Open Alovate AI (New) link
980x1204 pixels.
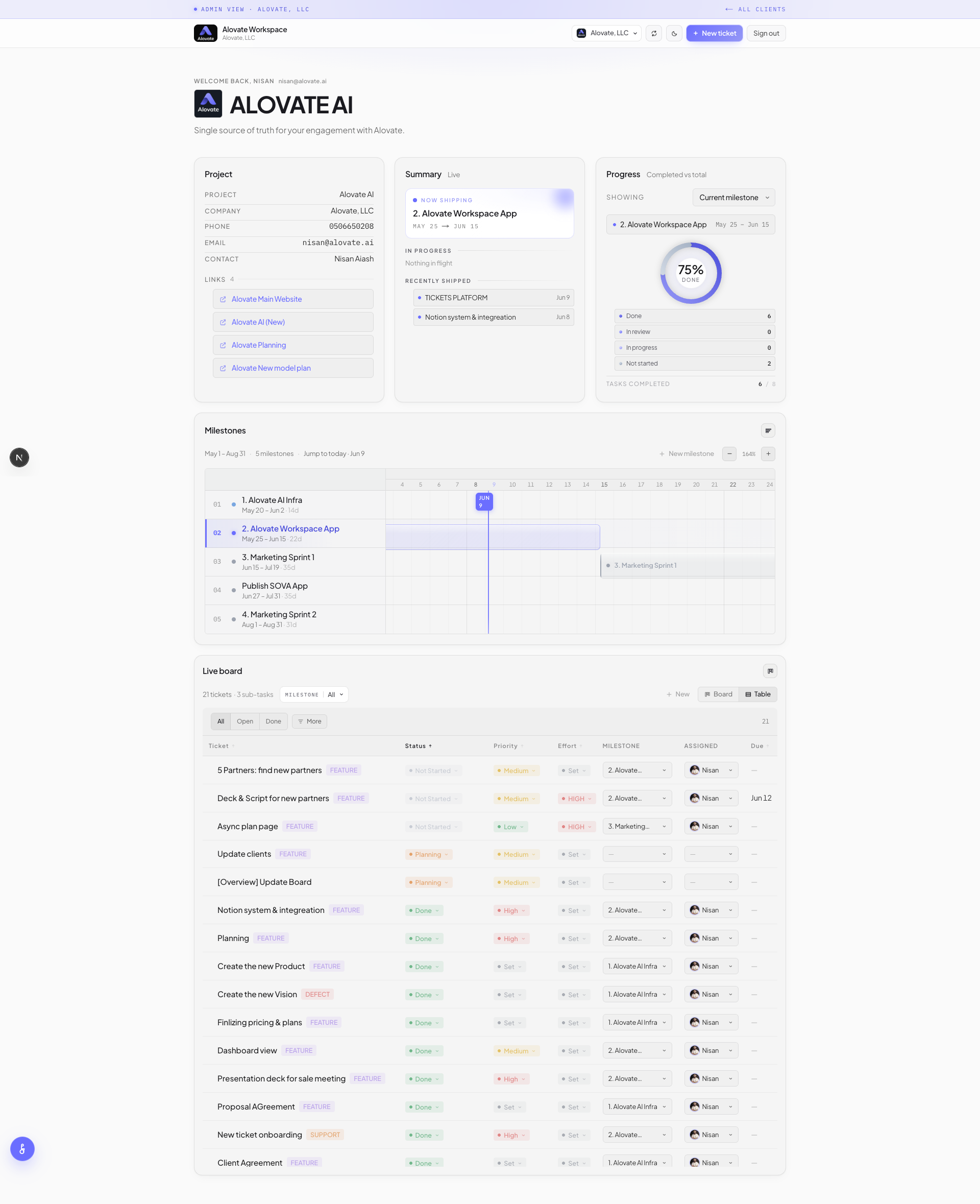tap(293, 323)
